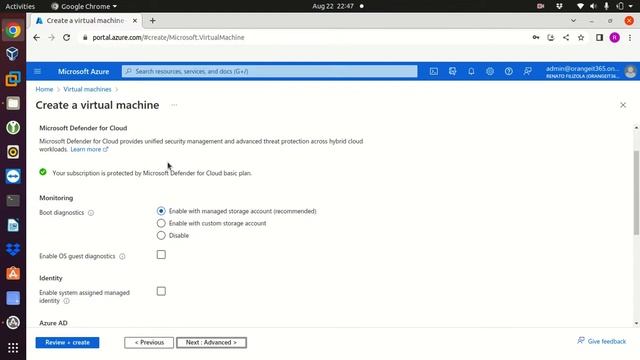Reload the Azure portal page
Screen dimensions: 640x360
coord(67,38)
